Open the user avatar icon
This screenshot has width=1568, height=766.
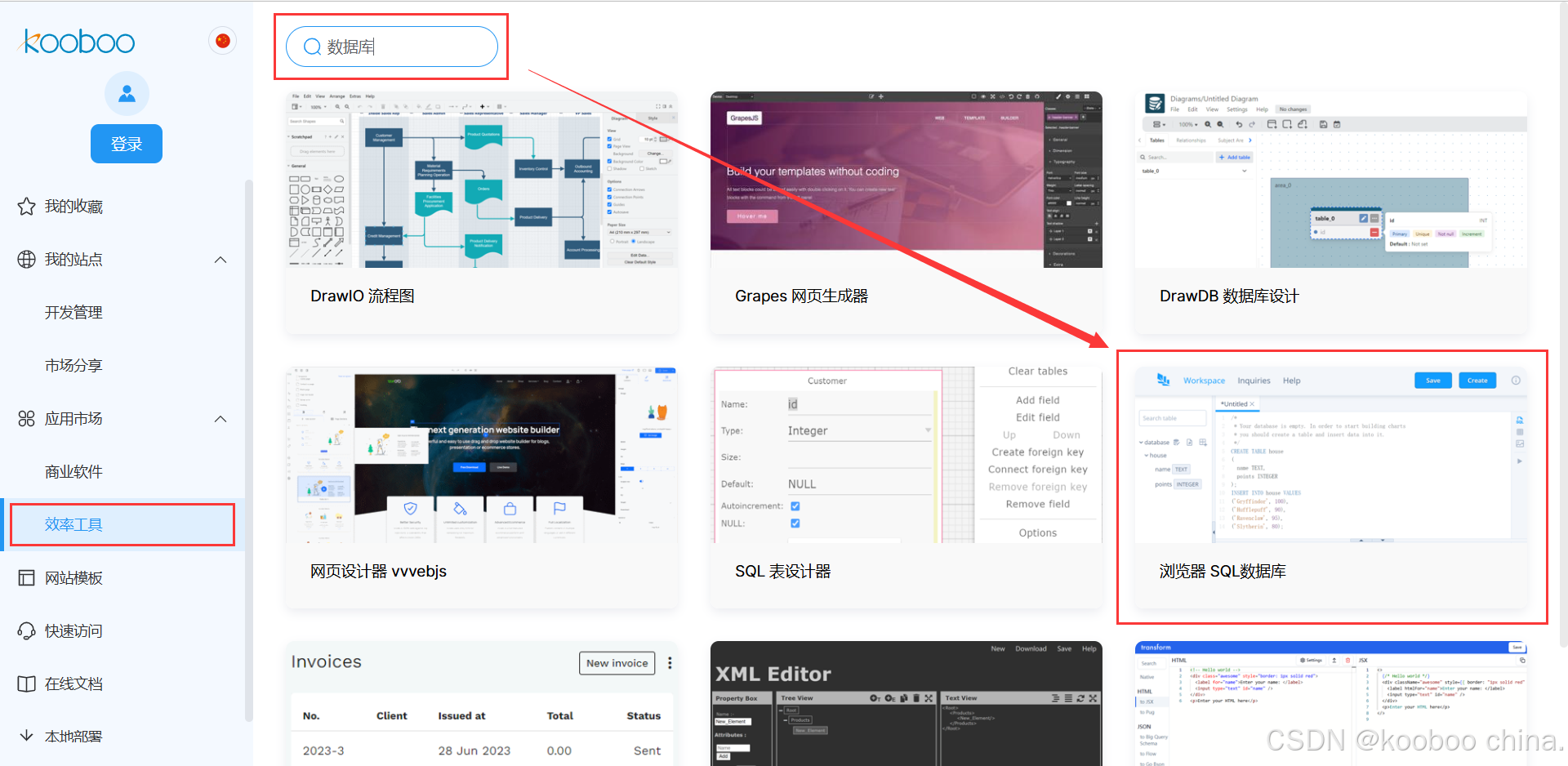point(127,93)
